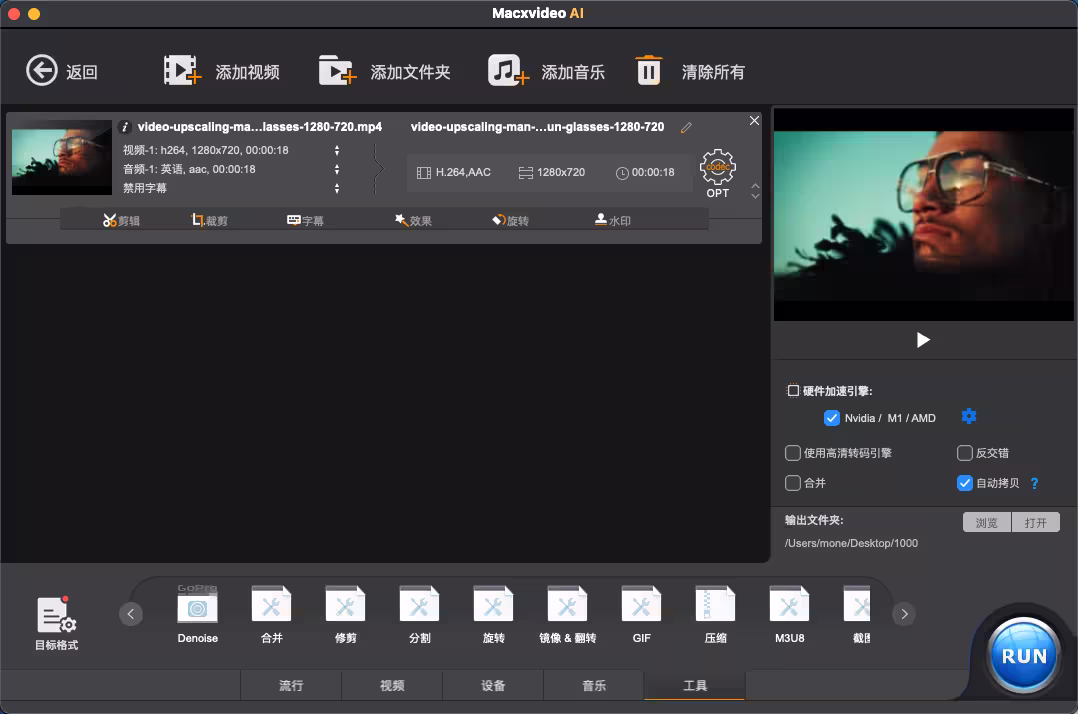Click the 浏览 browse button
Viewport: 1078px width, 714px height.
click(987, 522)
